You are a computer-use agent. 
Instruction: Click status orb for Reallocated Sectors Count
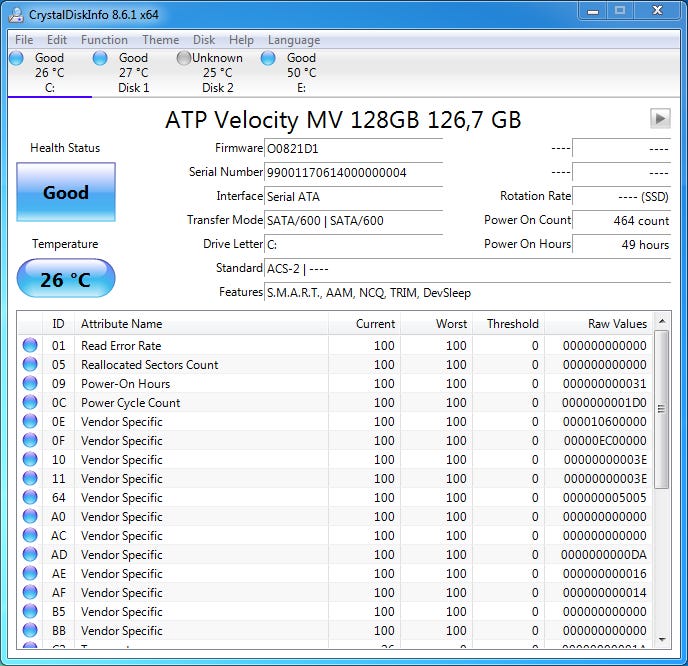[x=30, y=365]
